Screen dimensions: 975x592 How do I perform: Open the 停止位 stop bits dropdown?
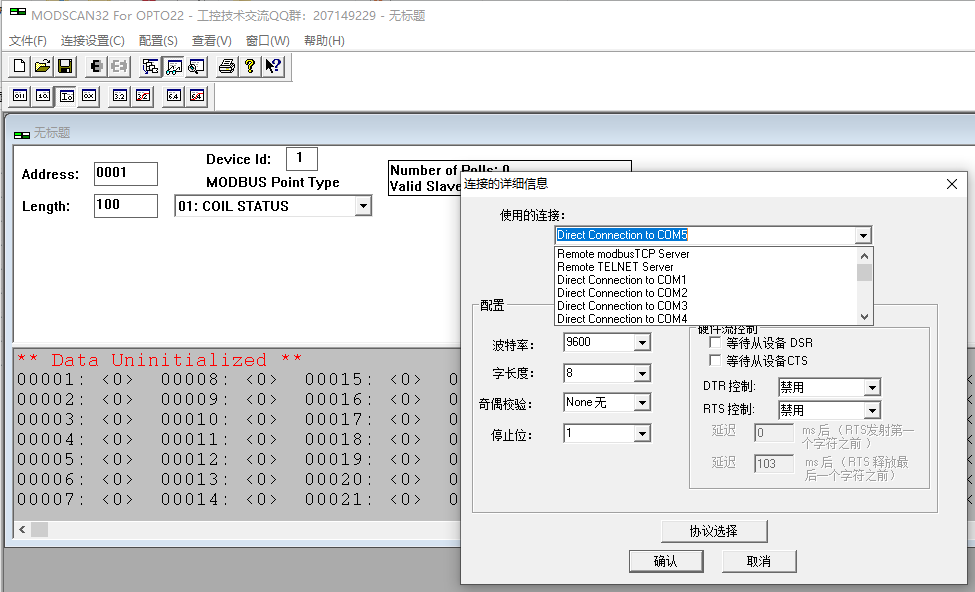click(642, 433)
